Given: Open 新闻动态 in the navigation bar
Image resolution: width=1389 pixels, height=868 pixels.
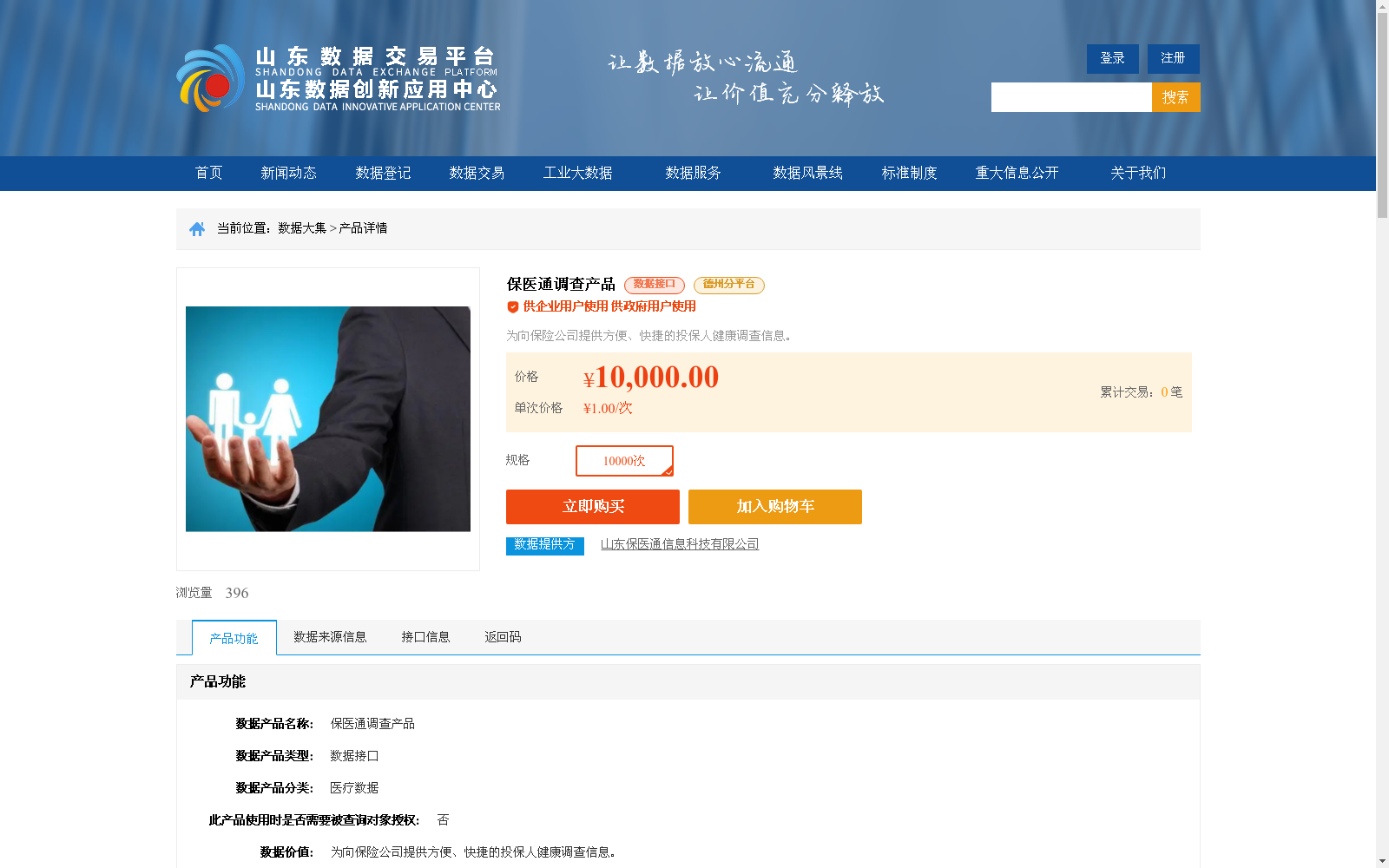Looking at the screenshot, I should [288, 173].
